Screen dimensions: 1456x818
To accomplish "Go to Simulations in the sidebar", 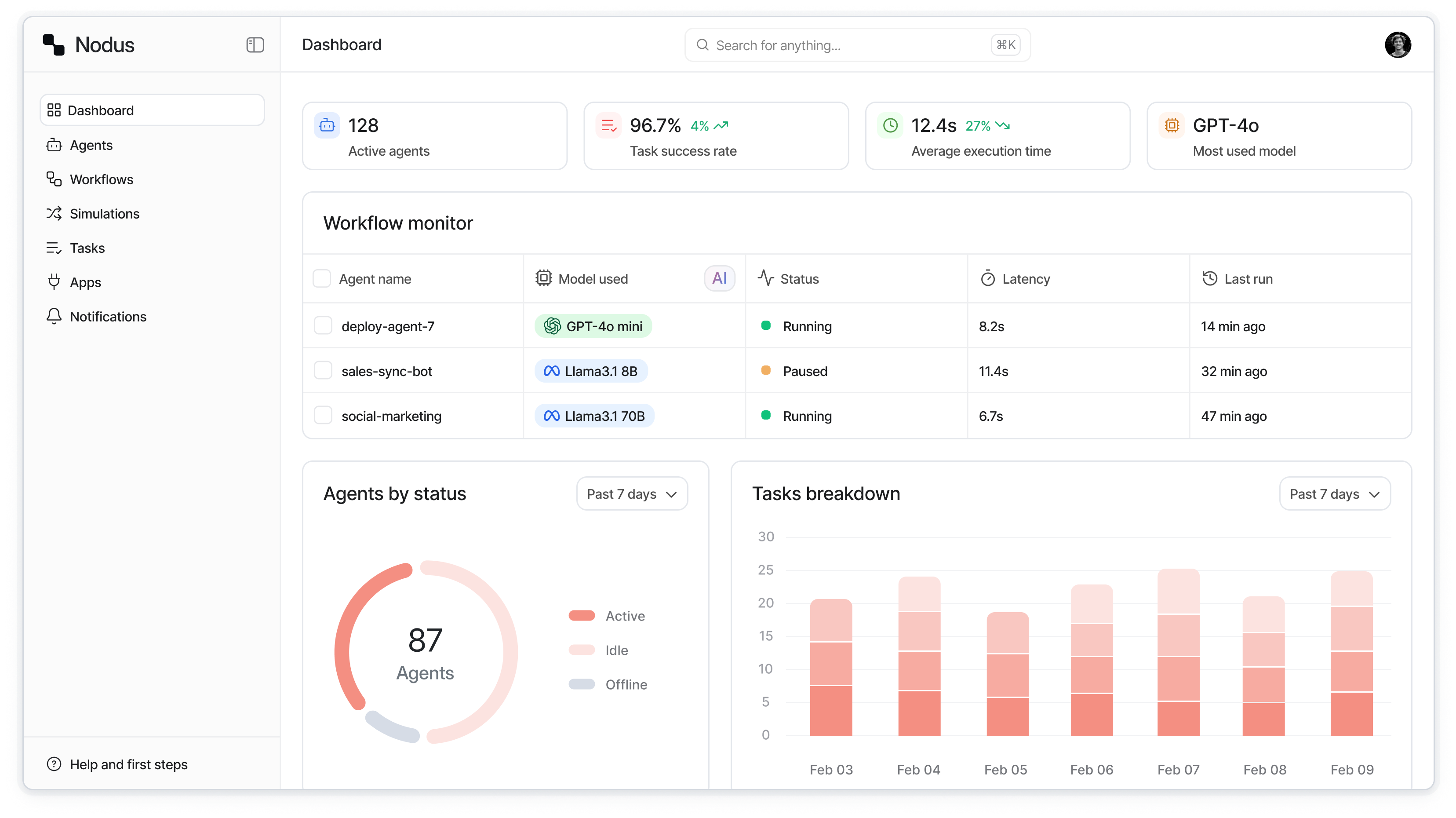I will 104,214.
